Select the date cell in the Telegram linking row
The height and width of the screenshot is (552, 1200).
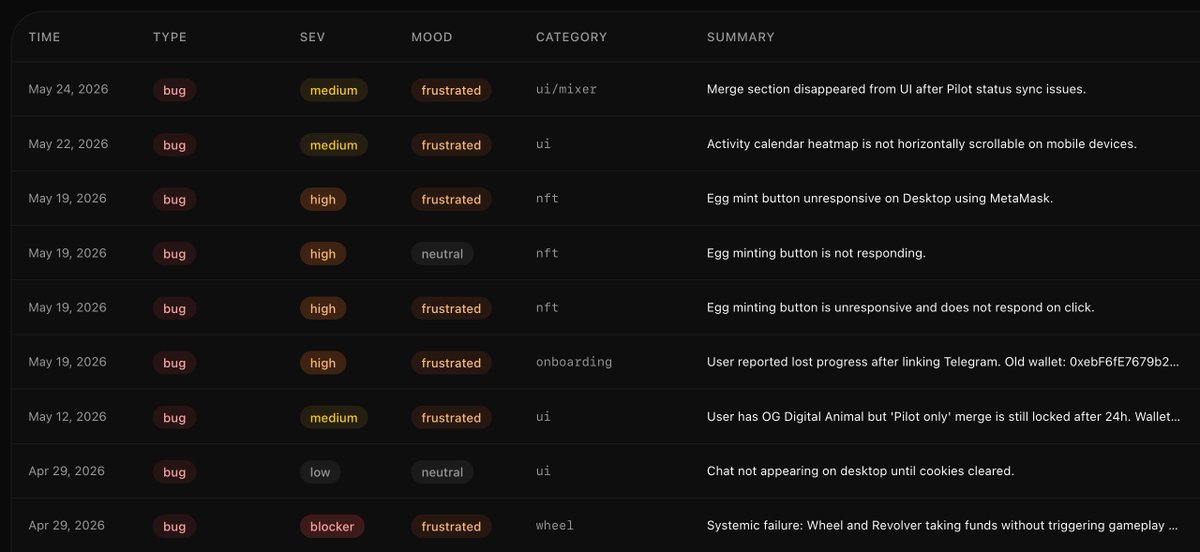68,363
